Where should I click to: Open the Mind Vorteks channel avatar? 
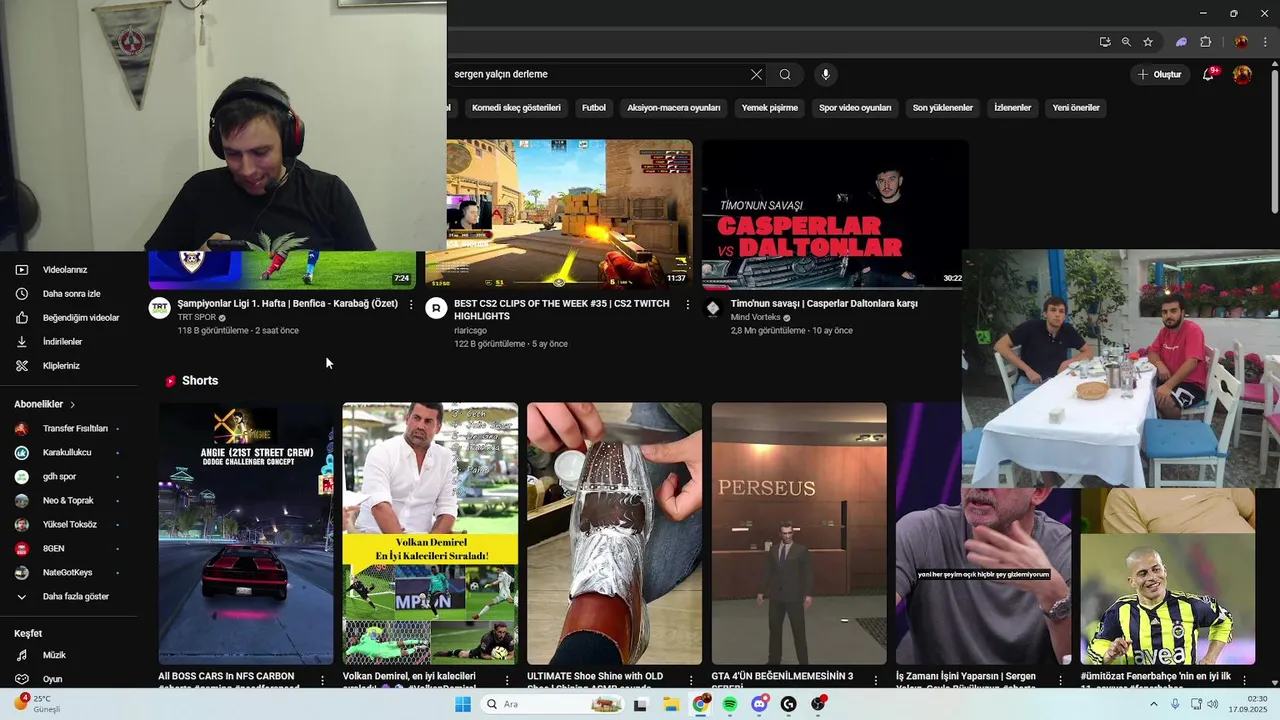click(712, 308)
